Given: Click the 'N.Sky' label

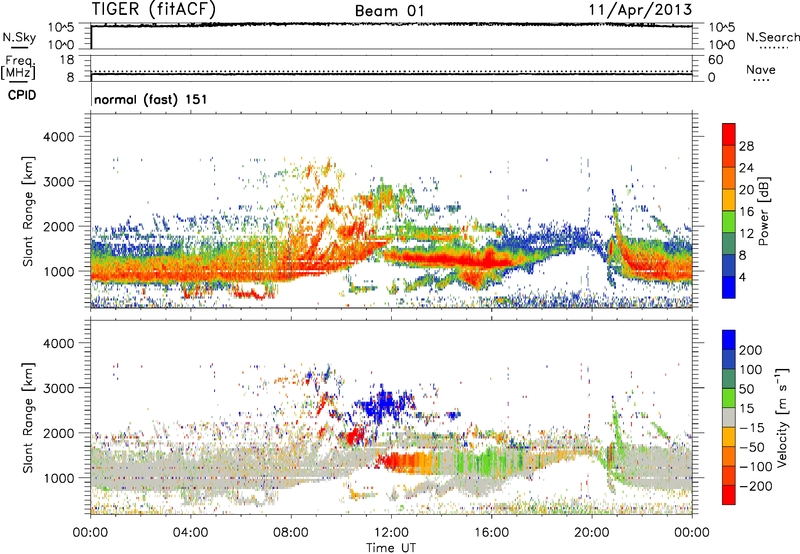Looking at the screenshot, I should pyautogui.click(x=19, y=37).
